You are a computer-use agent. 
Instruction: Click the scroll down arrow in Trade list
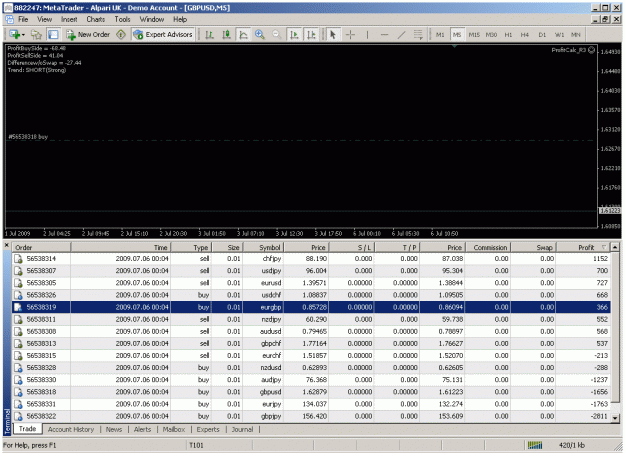(615, 418)
